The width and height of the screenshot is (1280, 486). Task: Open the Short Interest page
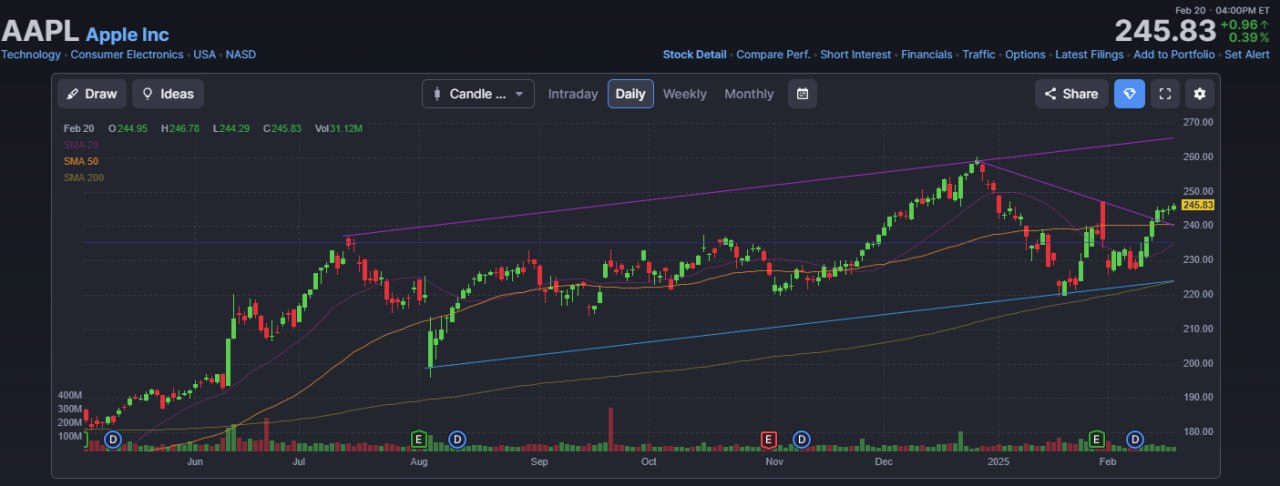pyautogui.click(x=855, y=55)
